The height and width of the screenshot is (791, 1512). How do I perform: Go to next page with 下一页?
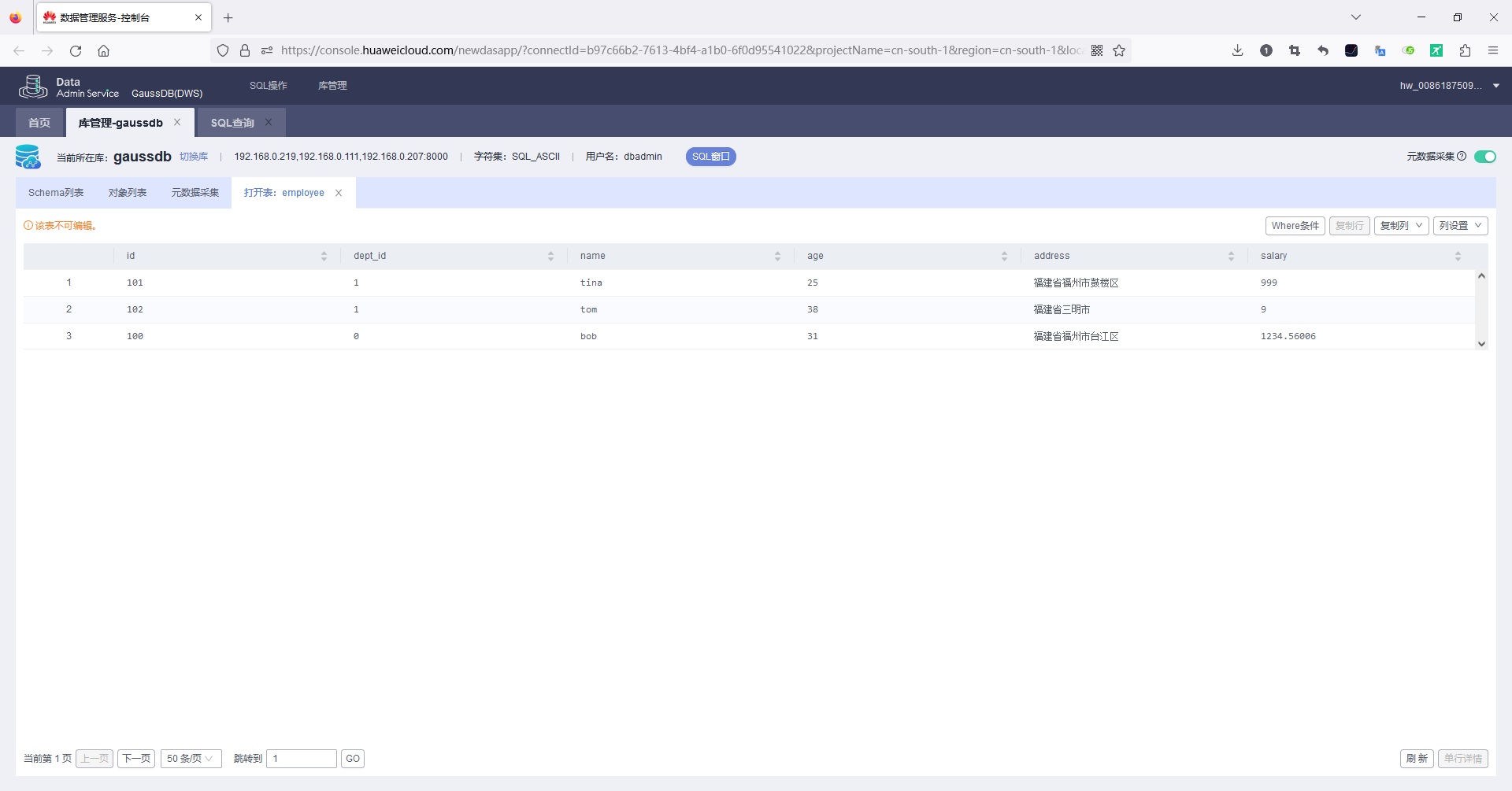click(136, 759)
